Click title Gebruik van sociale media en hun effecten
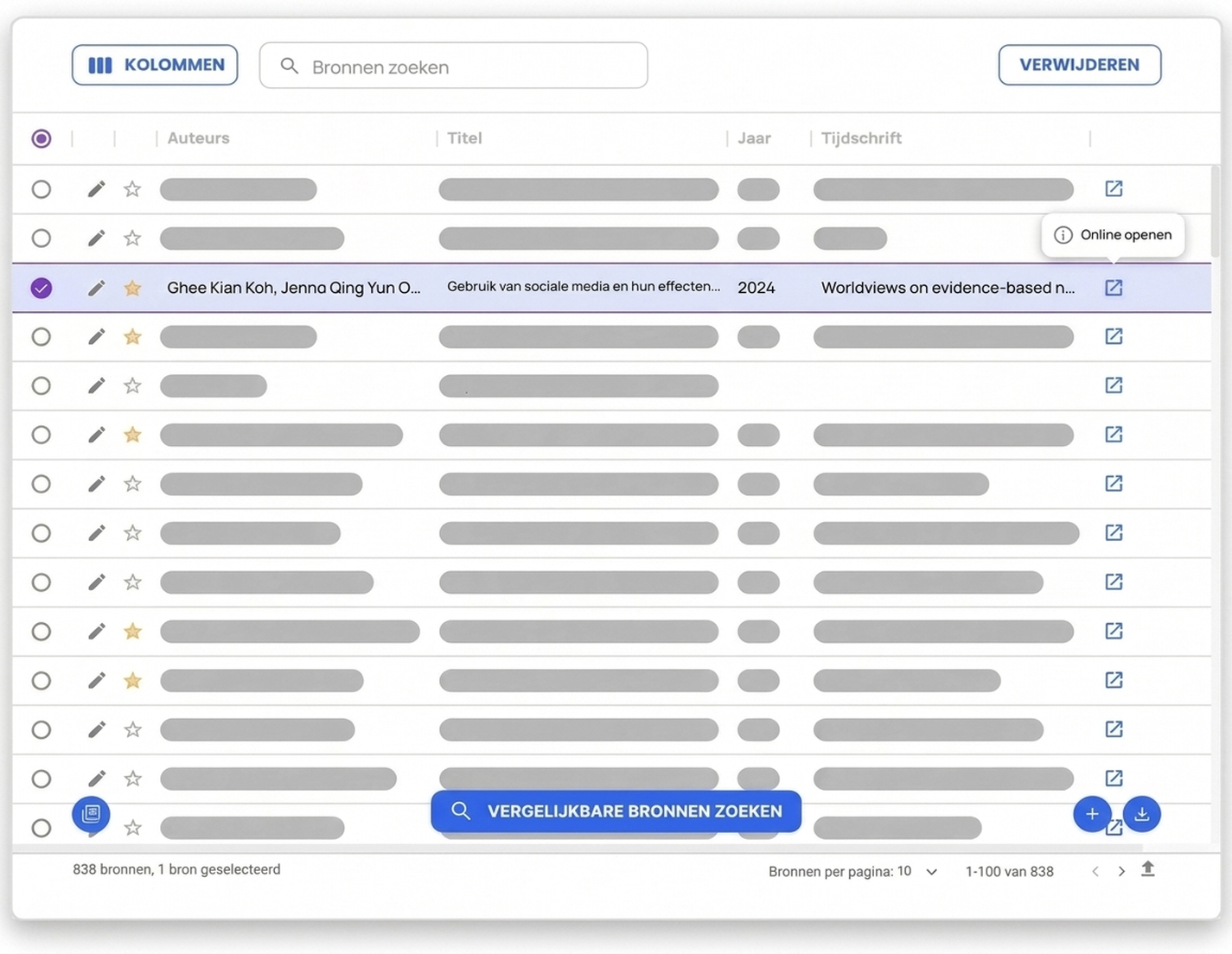Image resolution: width=1232 pixels, height=954 pixels. [x=584, y=286]
